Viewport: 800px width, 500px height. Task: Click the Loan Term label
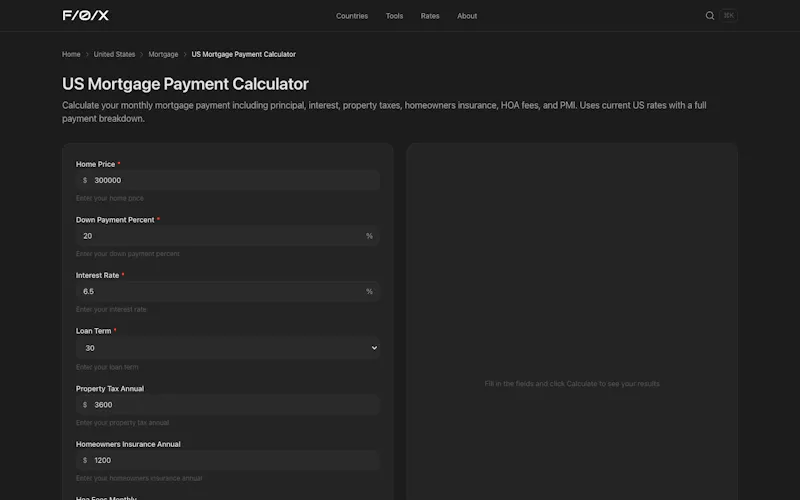(93, 331)
